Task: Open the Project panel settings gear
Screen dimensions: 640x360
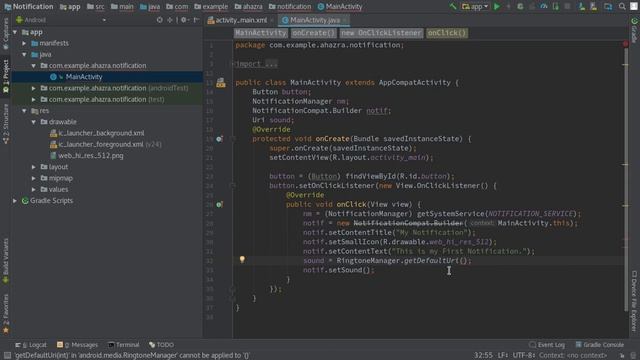Action: (x=184, y=20)
